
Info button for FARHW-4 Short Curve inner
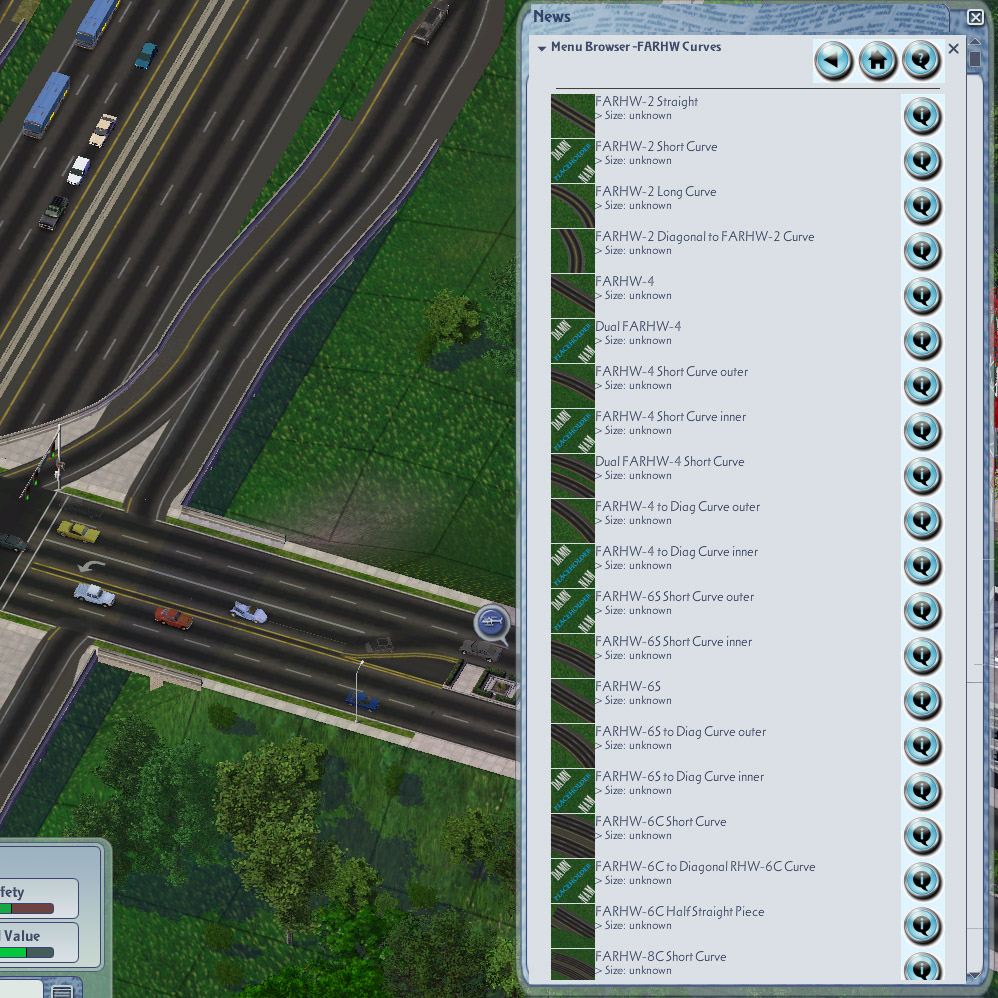click(x=922, y=431)
